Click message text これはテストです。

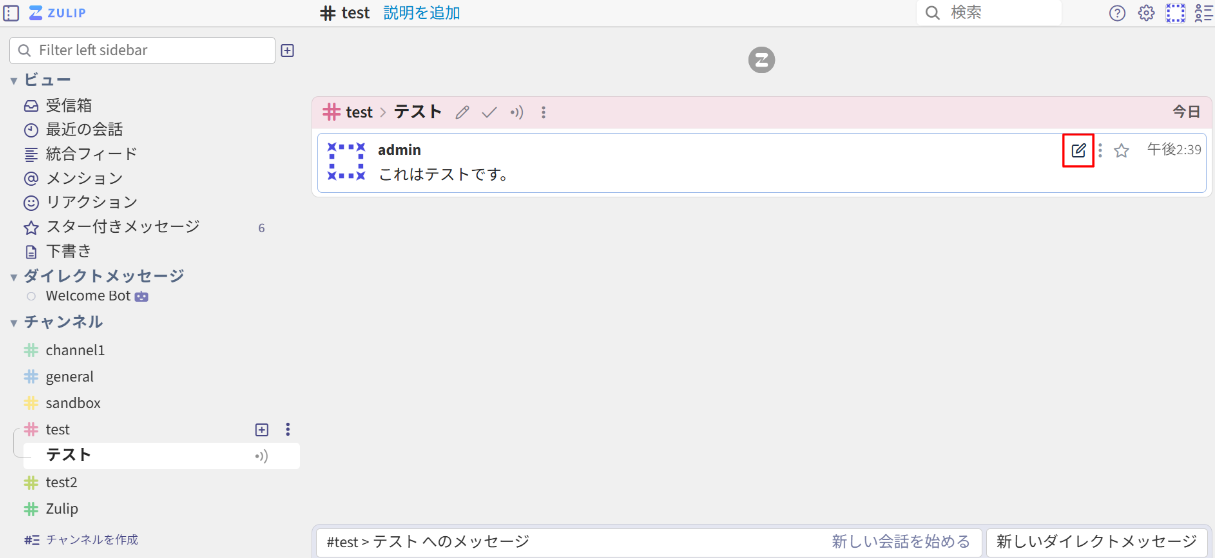(x=444, y=175)
